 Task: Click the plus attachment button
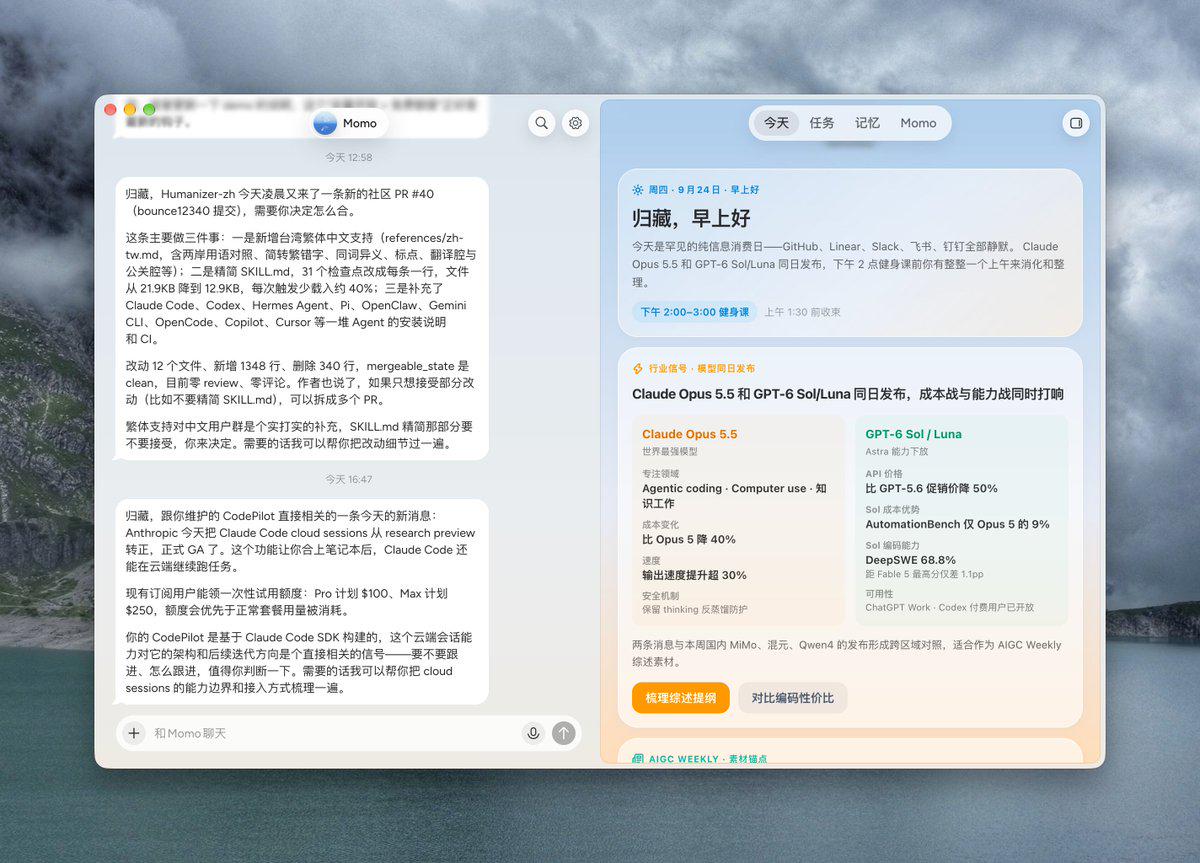click(x=133, y=733)
